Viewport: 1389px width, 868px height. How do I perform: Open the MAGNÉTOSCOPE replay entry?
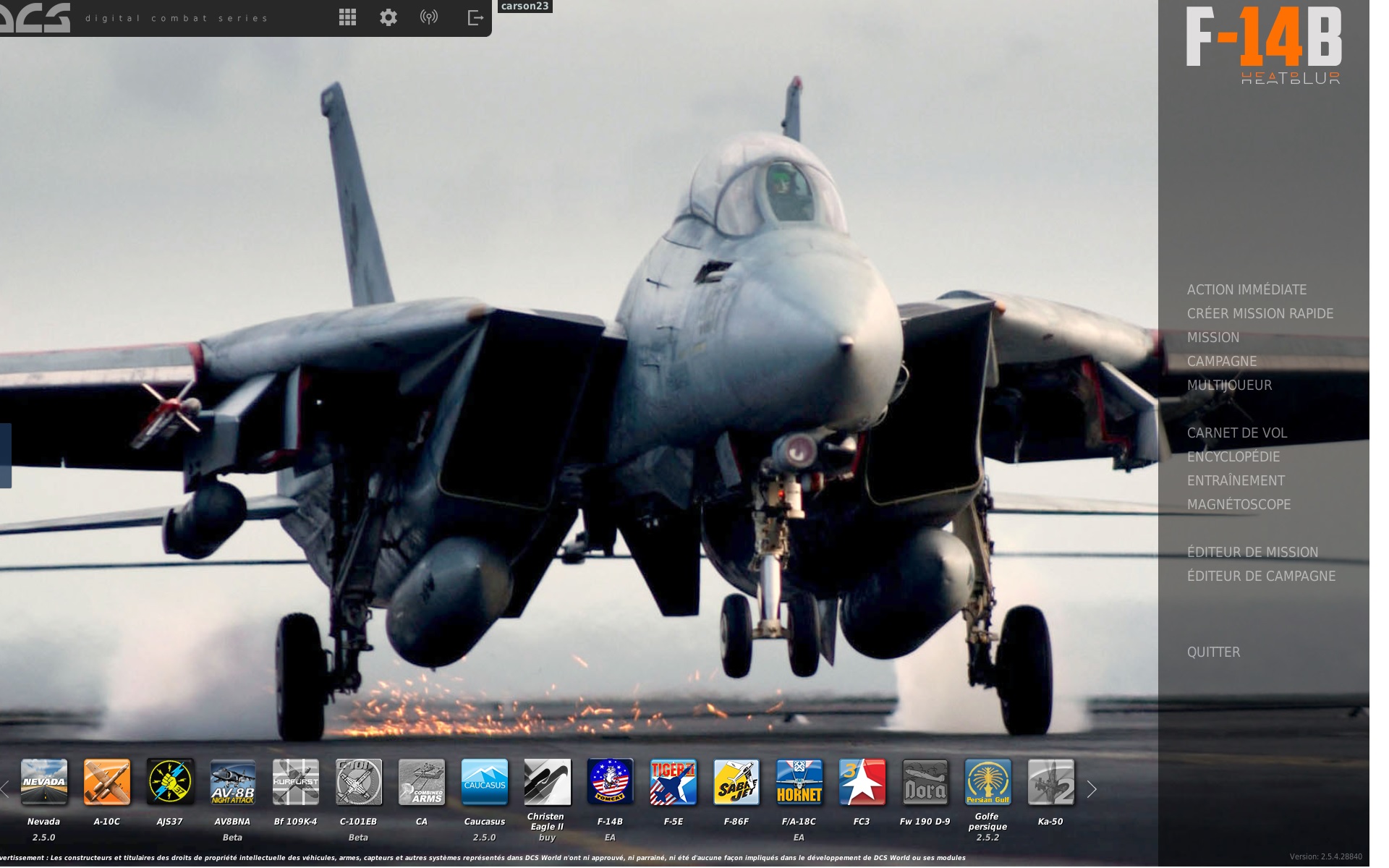click(1239, 504)
